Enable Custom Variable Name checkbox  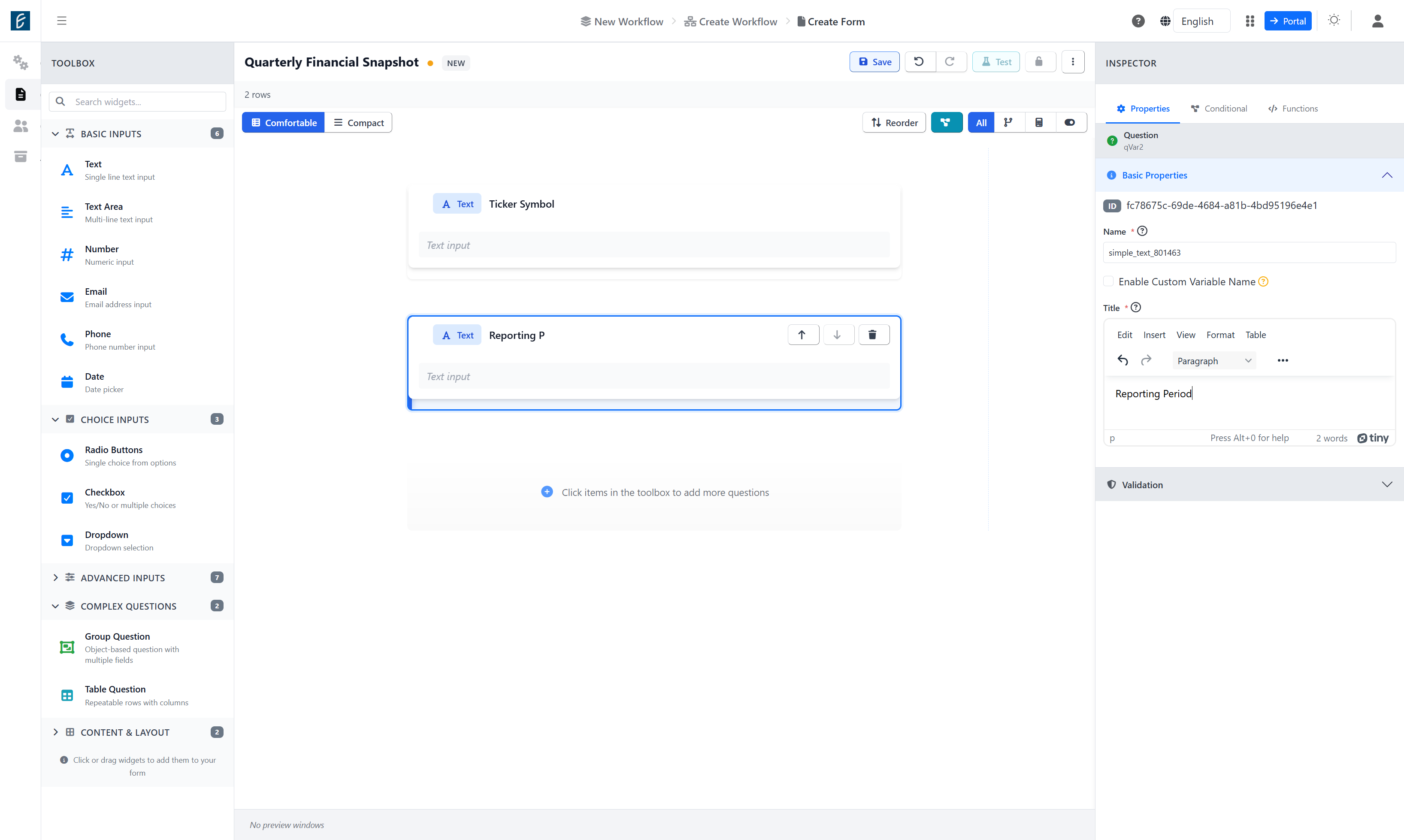click(1108, 281)
